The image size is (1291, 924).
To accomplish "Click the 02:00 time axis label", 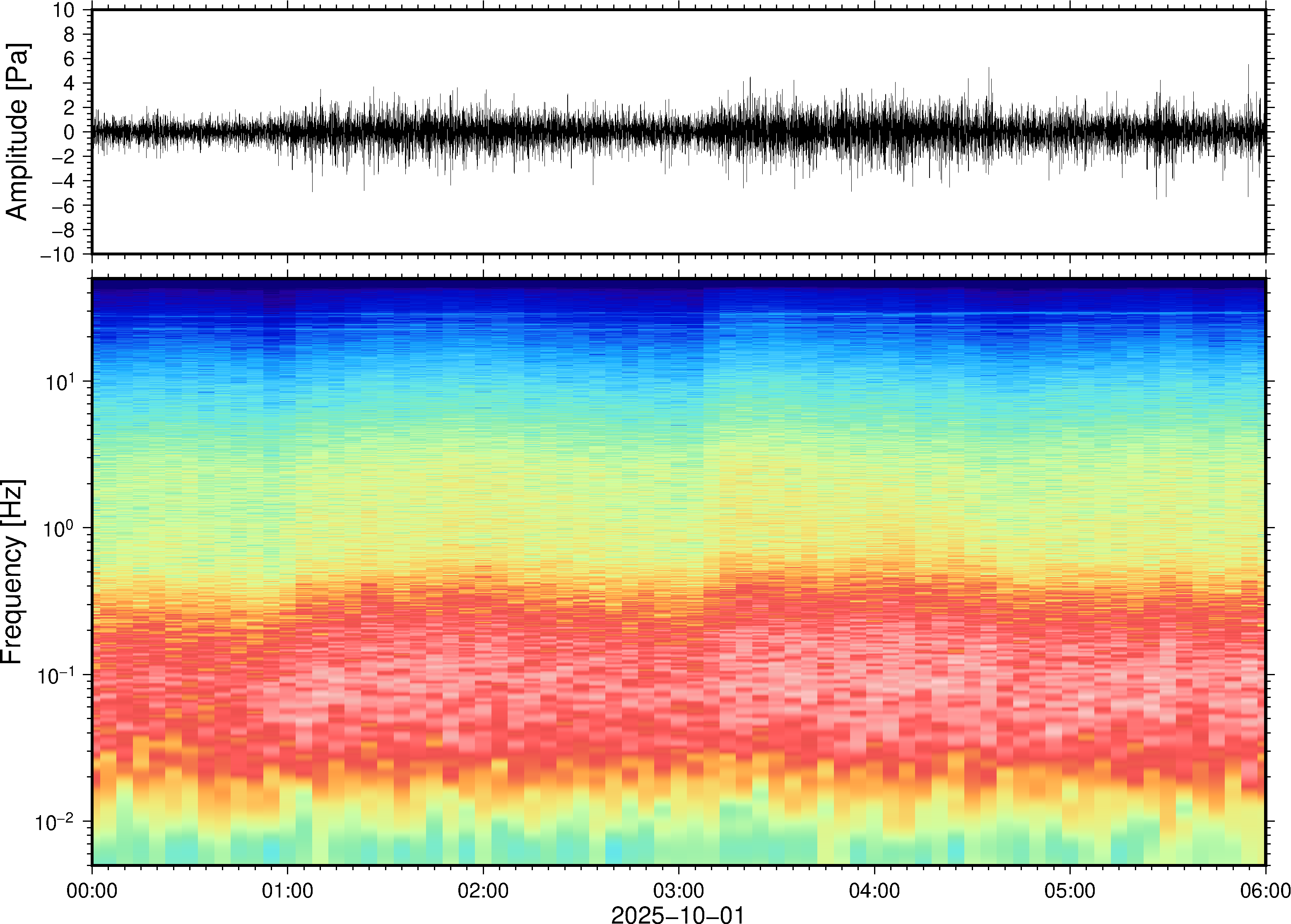I will click(483, 890).
